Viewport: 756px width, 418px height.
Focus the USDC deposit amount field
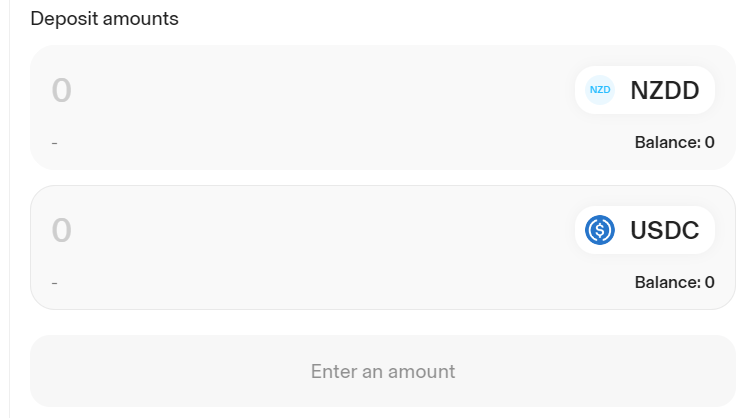(250, 231)
